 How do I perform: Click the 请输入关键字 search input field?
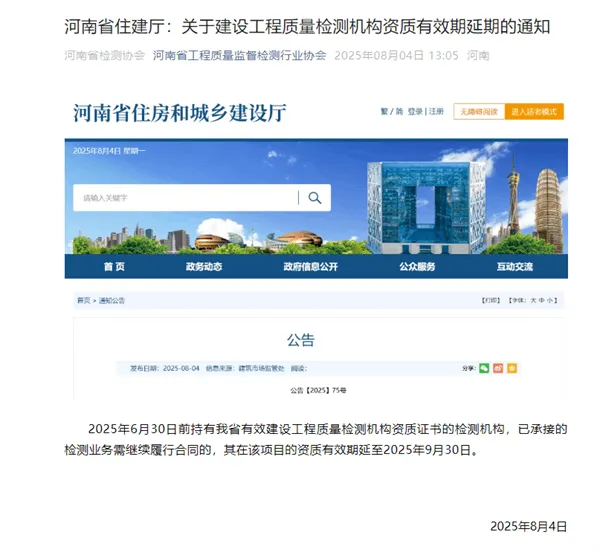pyautogui.click(x=186, y=198)
